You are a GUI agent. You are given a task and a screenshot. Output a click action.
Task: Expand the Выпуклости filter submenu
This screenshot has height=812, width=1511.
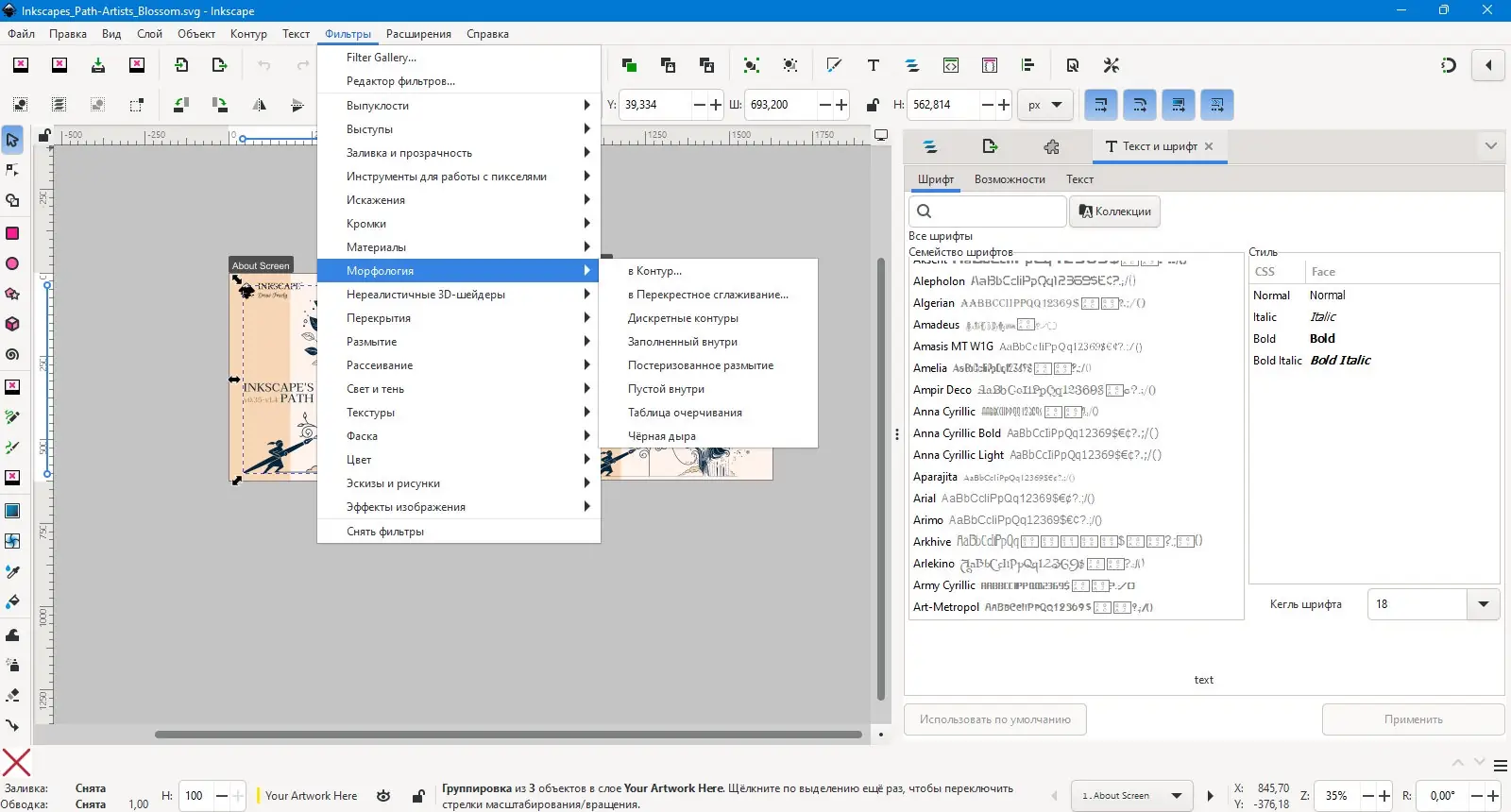click(x=459, y=106)
